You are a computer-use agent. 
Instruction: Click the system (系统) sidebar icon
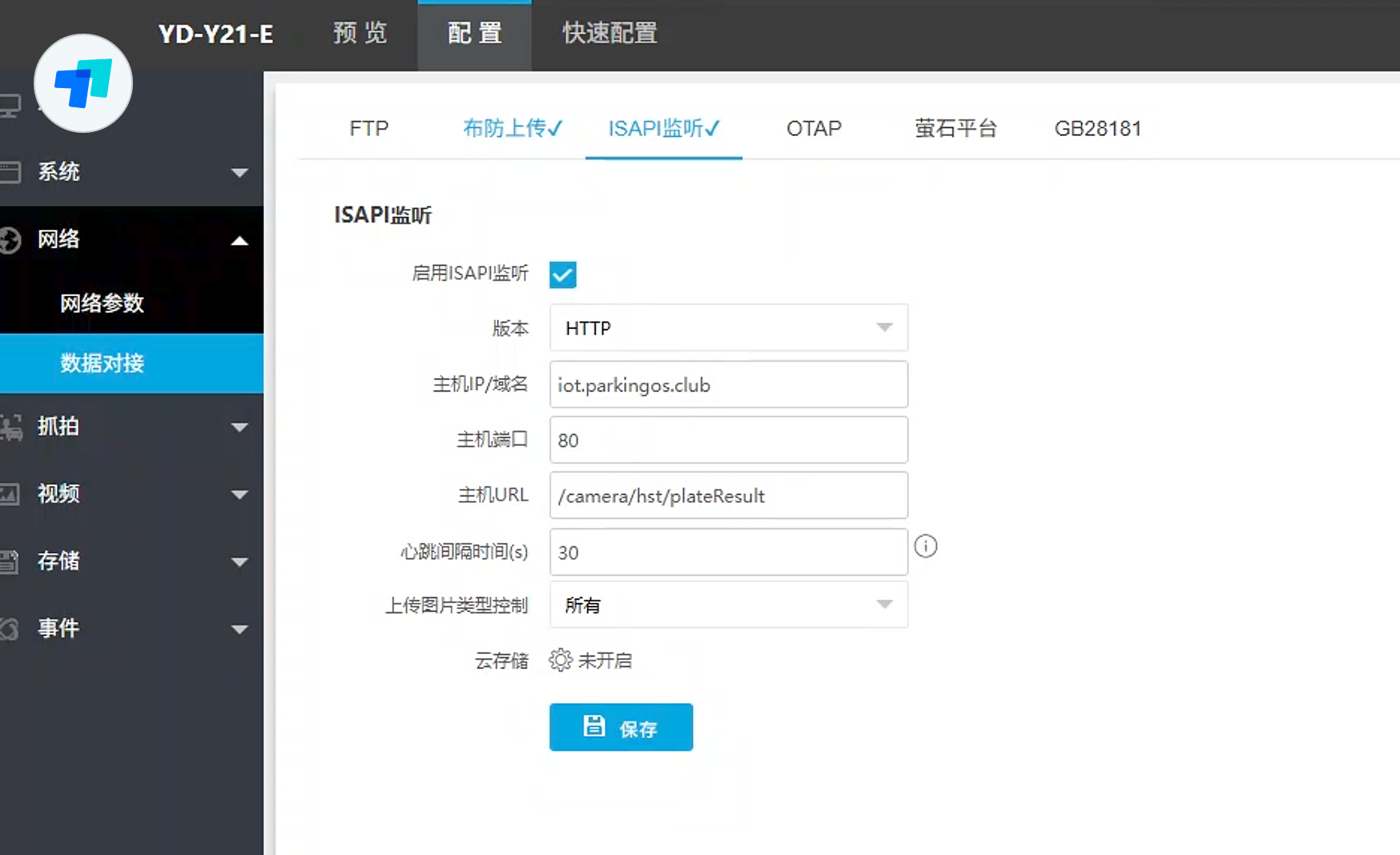[x=10, y=172]
